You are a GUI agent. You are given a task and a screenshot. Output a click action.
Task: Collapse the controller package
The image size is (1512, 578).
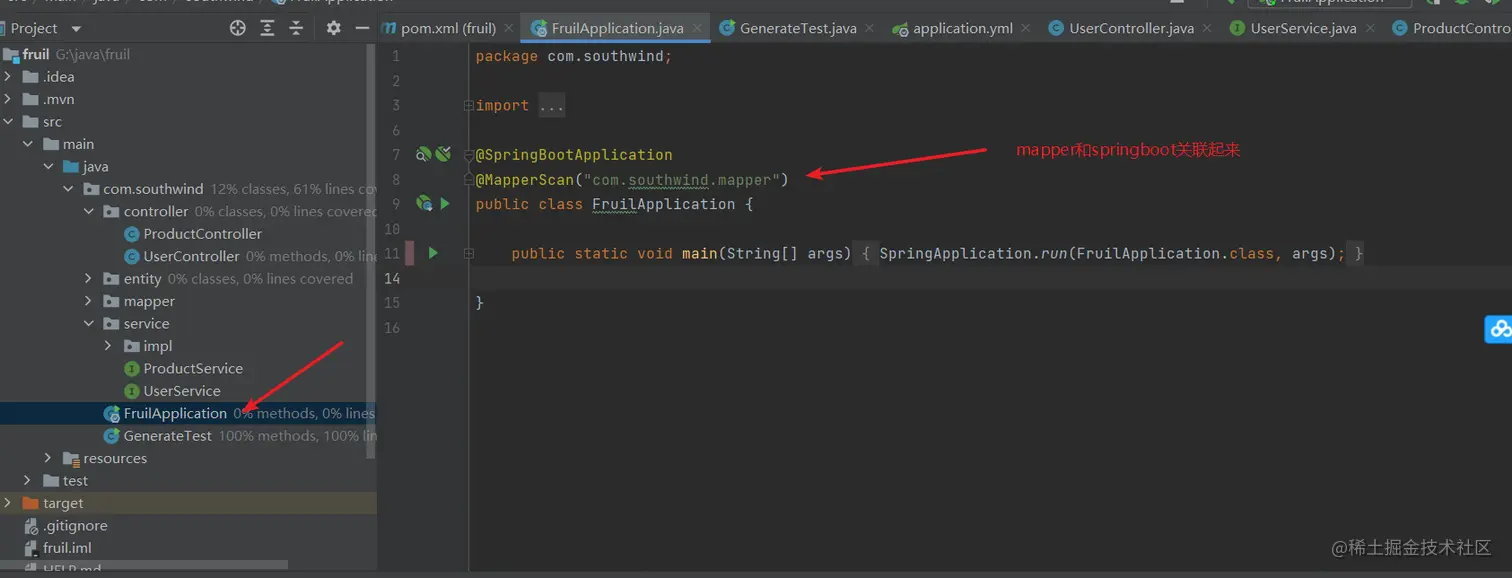coord(88,211)
